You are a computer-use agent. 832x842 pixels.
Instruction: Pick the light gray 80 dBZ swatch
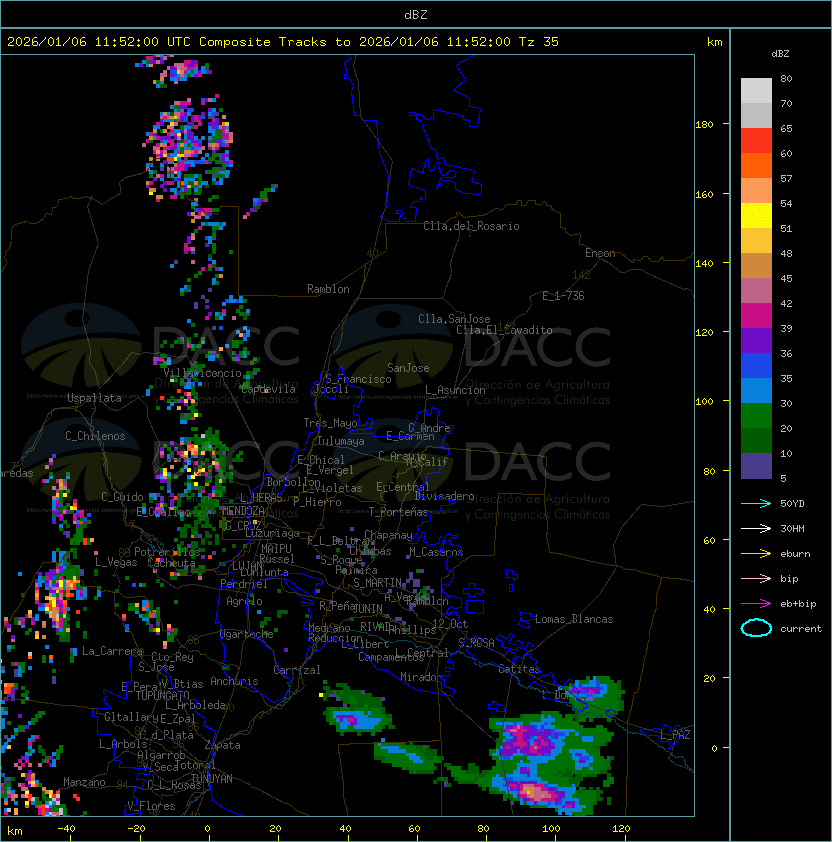click(756, 90)
